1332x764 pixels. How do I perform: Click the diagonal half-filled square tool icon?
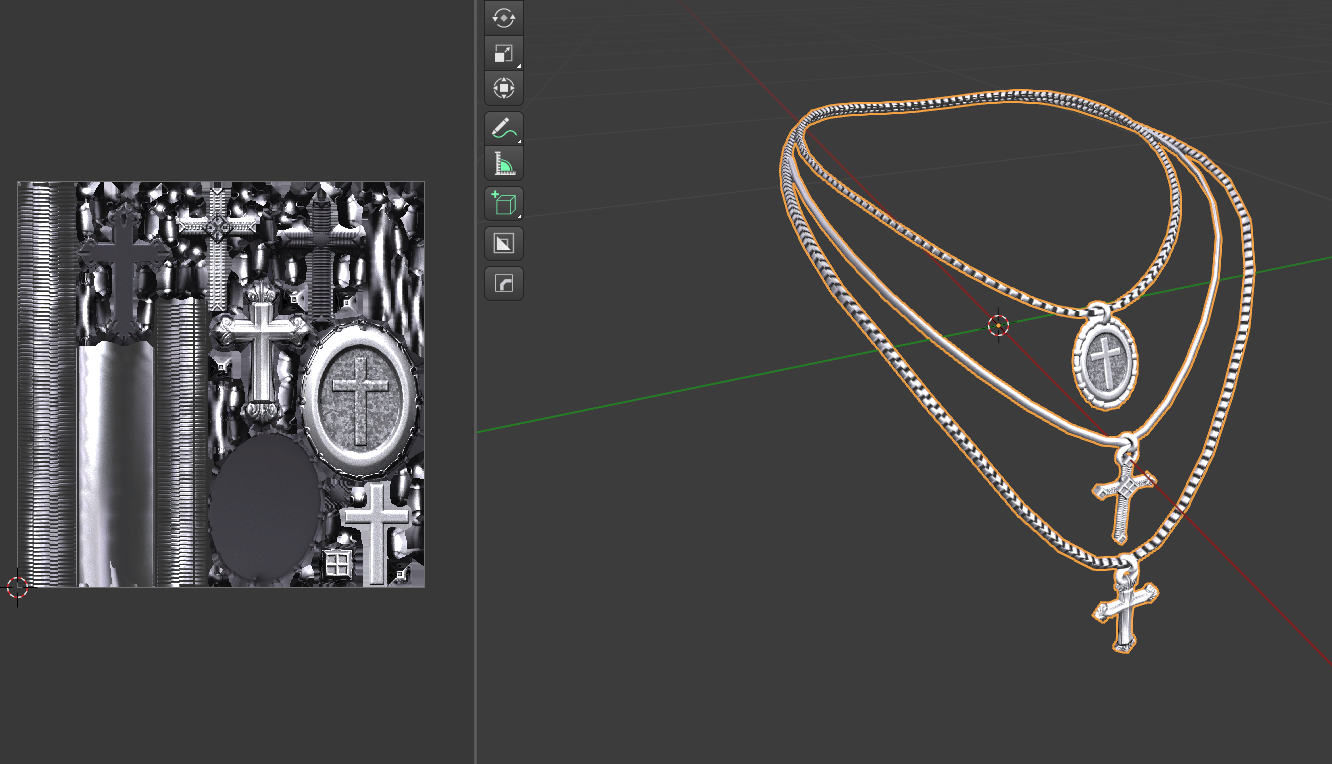pyautogui.click(x=504, y=244)
